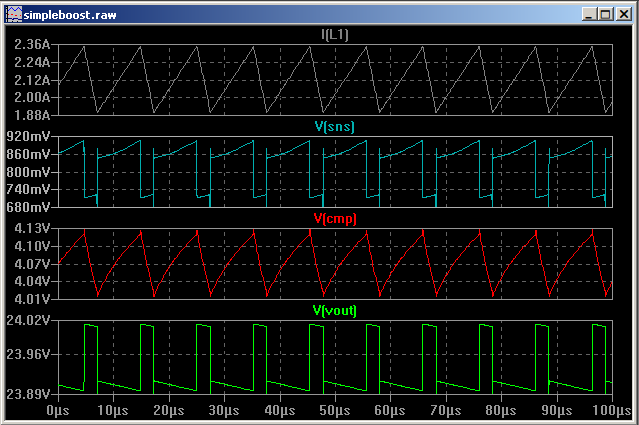This screenshot has height=425, width=639.
Task: Click the 2.36A tick on the current axis
Action: (x=33, y=45)
